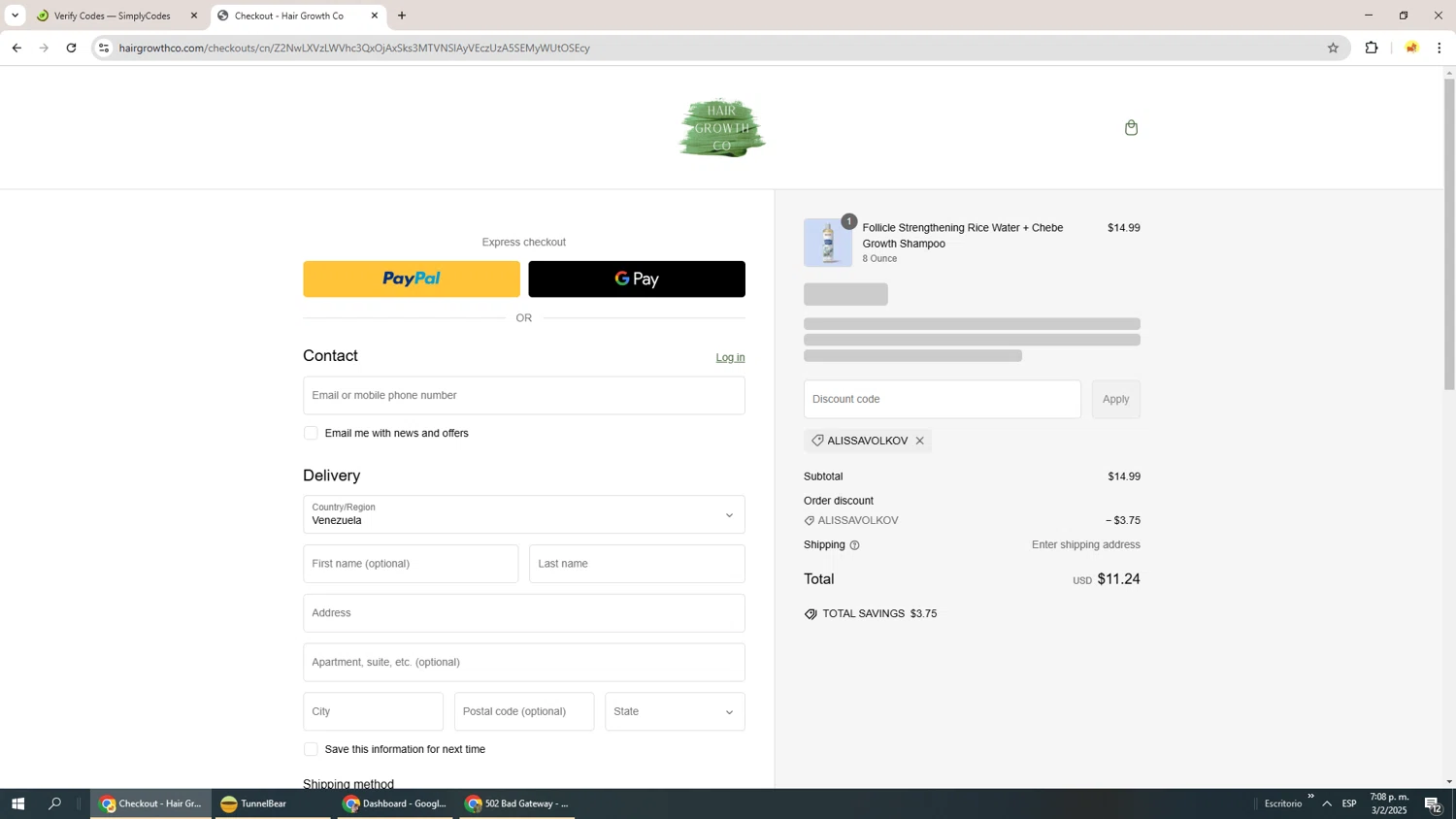The height and width of the screenshot is (819, 1456).
Task: Go back to the previous page
Action: (x=17, y=48)
